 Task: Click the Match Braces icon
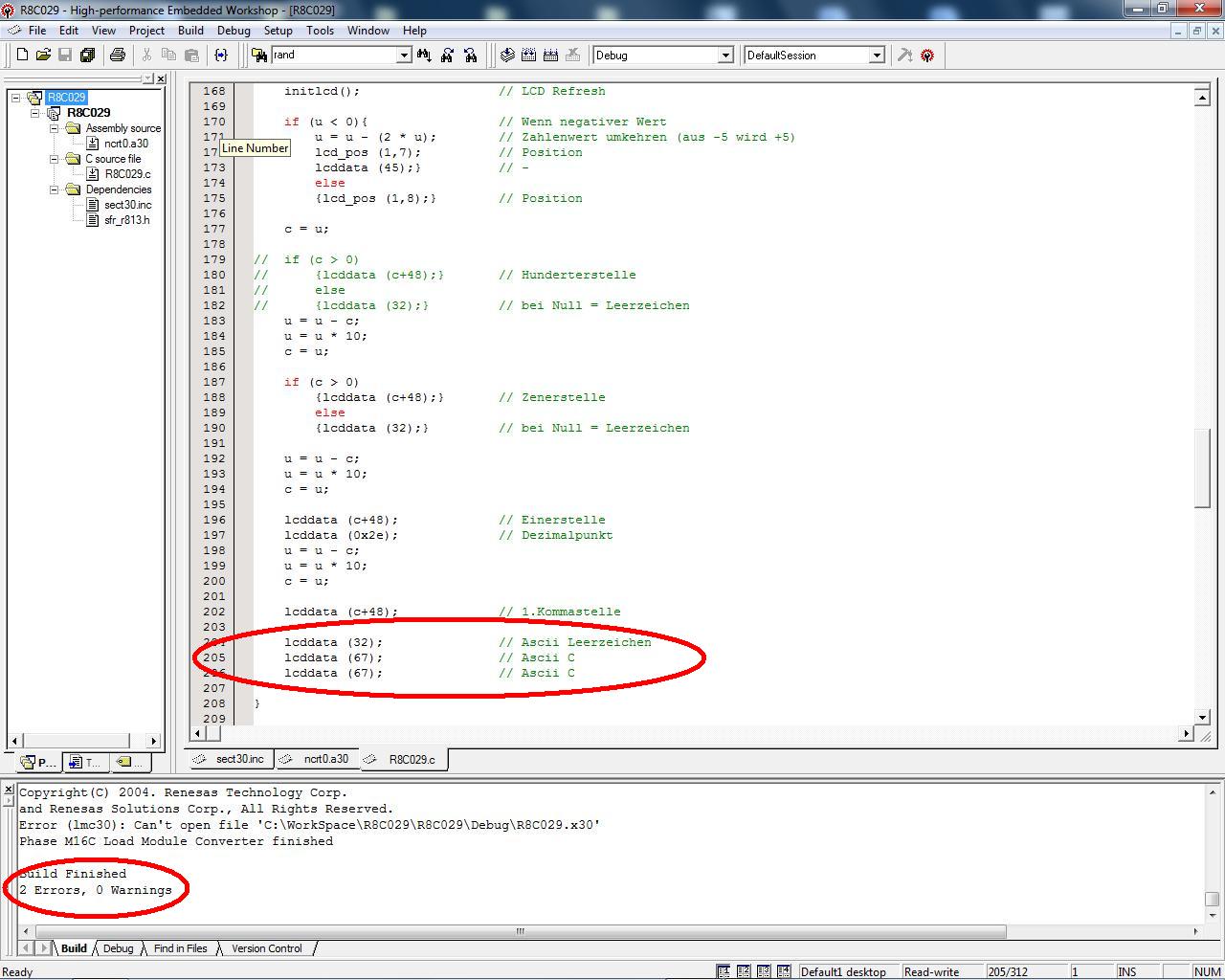[x=221, y=56]
